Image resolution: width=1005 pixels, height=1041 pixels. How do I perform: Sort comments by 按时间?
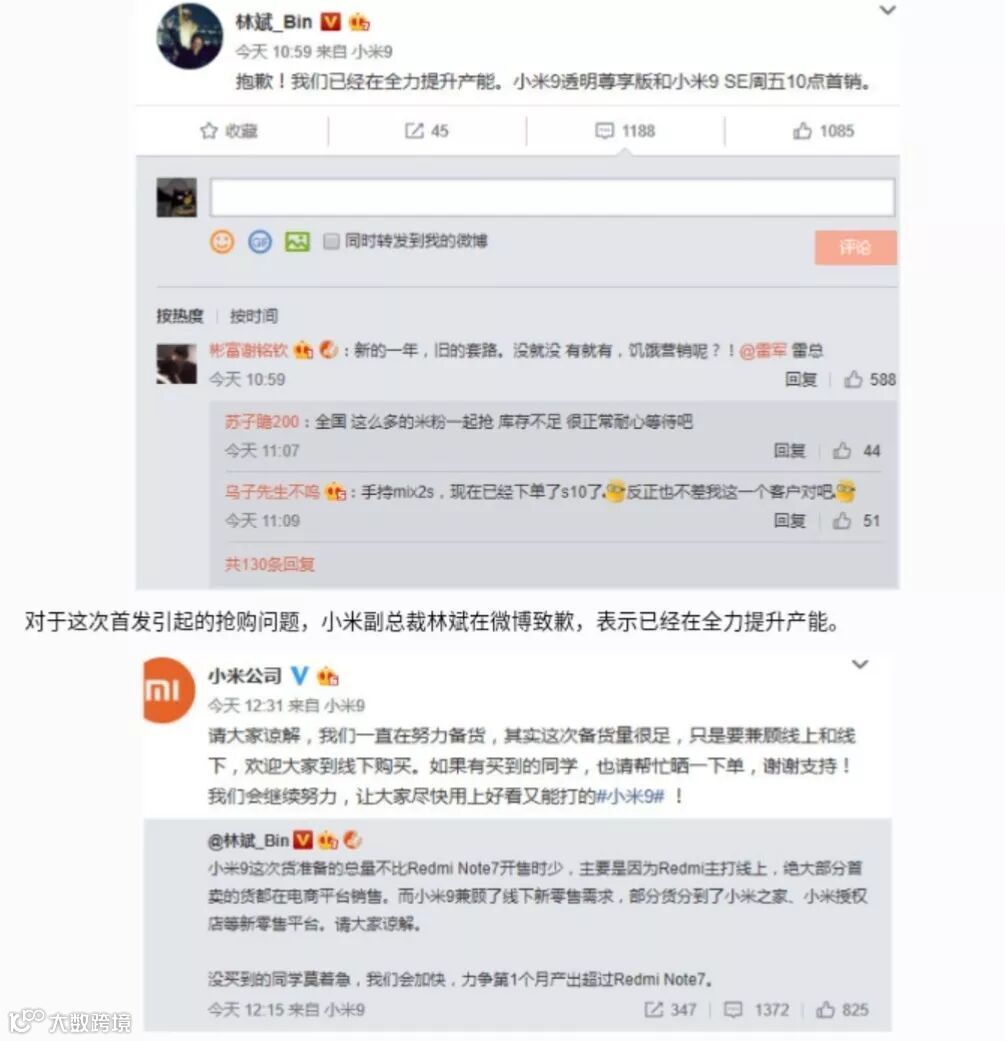click(254, 316)
